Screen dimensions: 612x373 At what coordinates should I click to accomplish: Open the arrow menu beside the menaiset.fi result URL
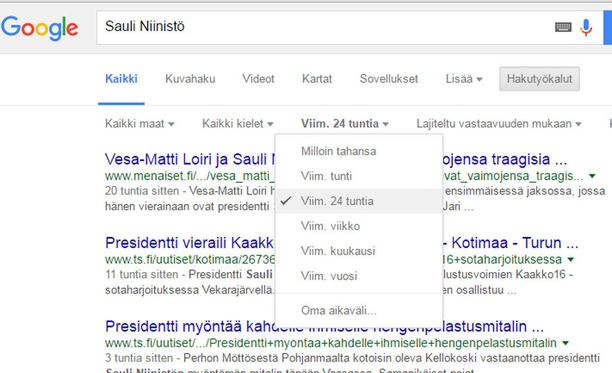click(x=592, y=176)
